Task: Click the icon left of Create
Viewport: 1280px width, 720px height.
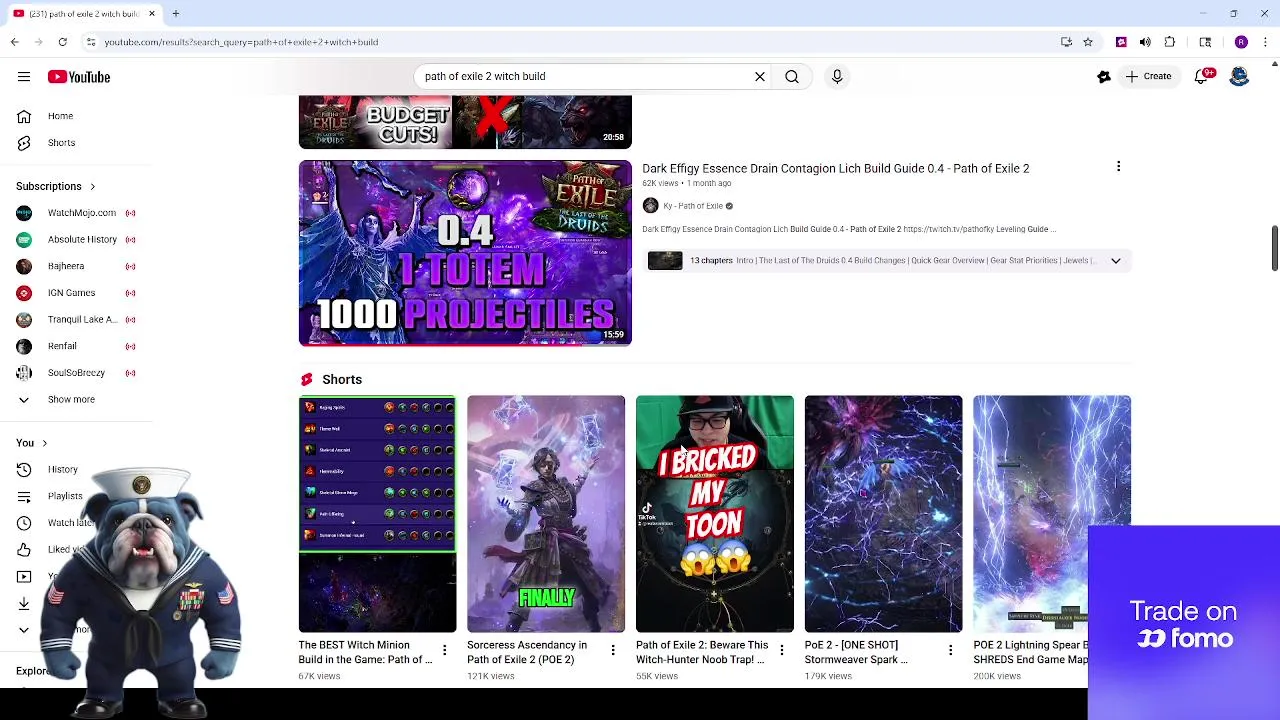Action: tap(1104, 77)
